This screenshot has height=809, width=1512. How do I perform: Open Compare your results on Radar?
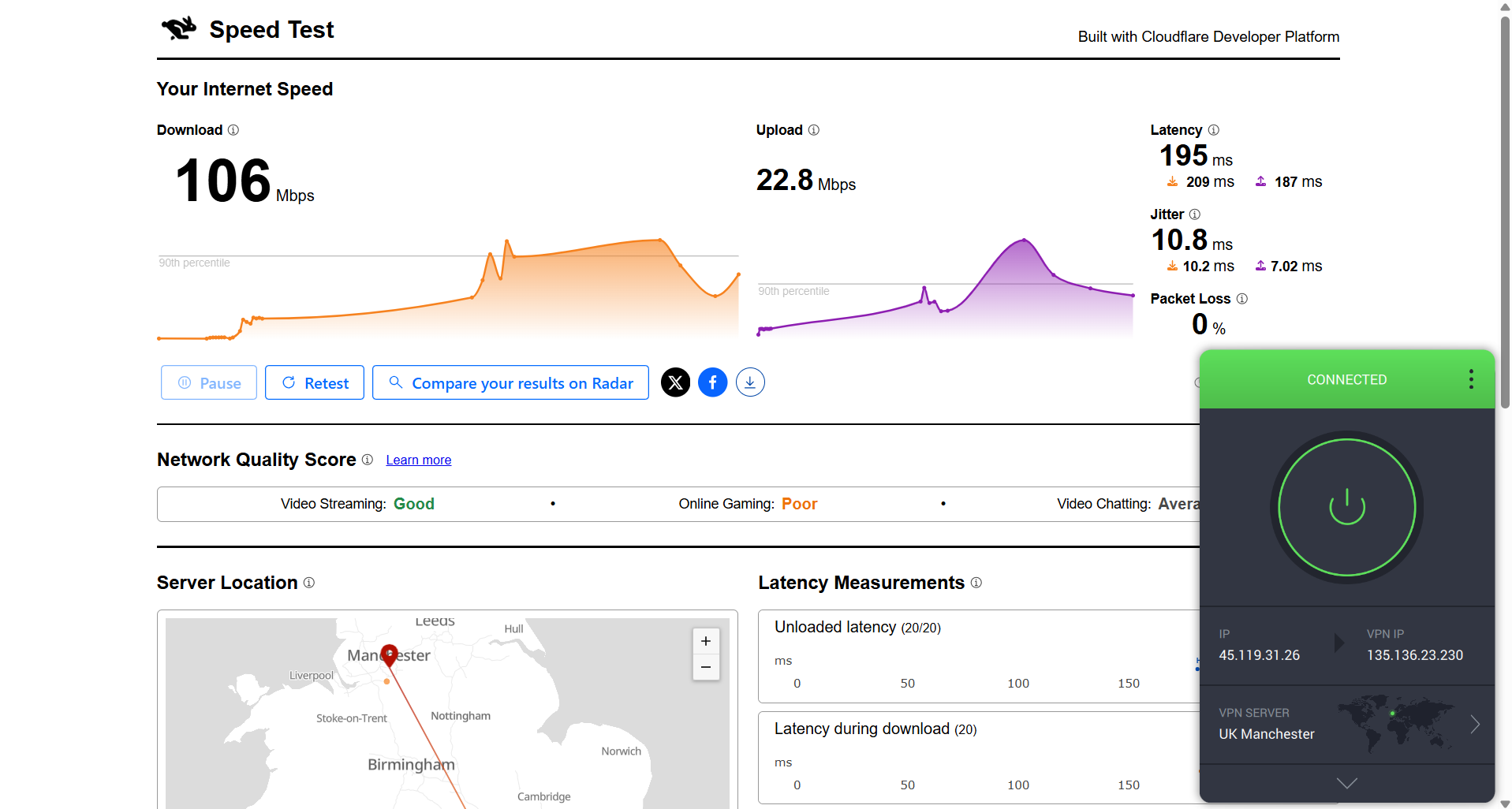point(510,383)
